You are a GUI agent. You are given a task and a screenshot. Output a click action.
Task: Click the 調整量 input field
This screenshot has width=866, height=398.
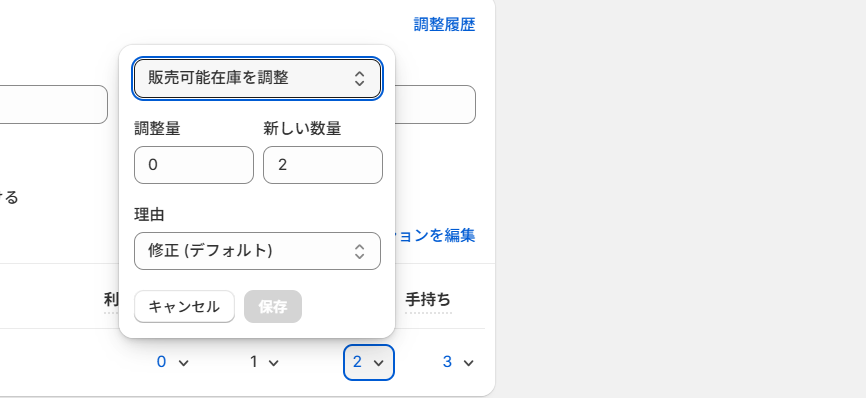194,165
